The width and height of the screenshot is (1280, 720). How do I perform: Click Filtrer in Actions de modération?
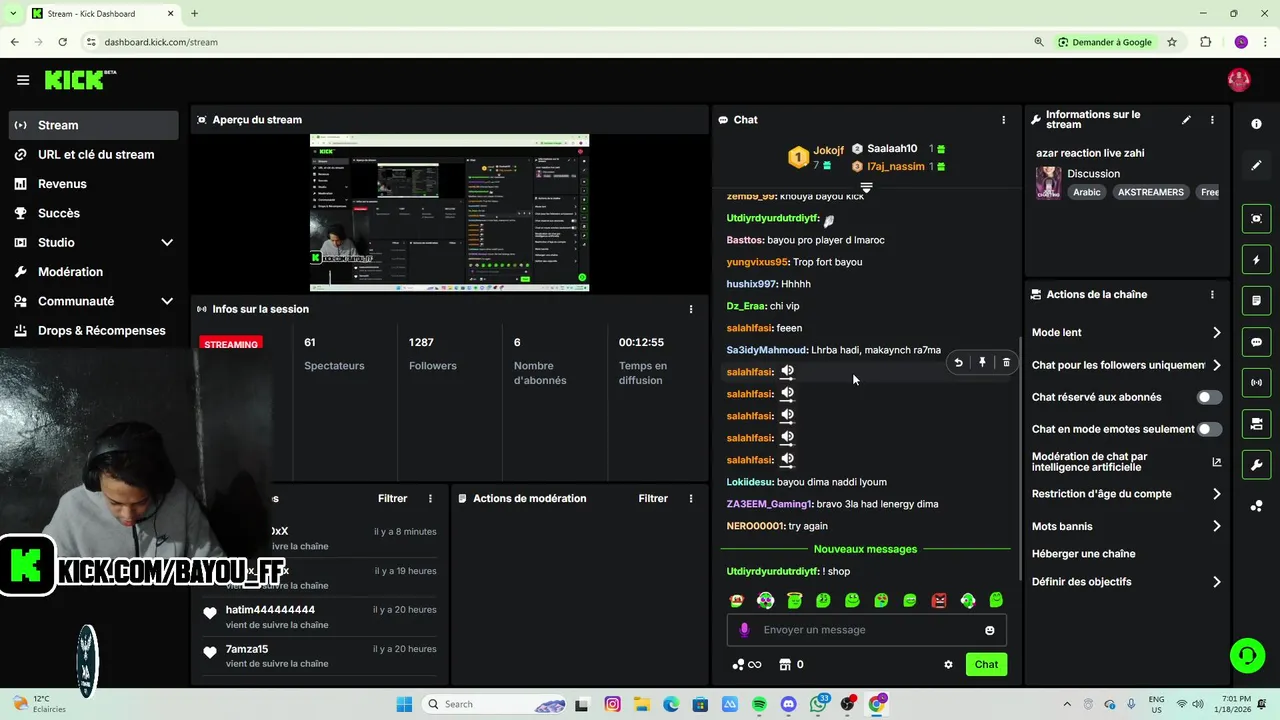(653, 498)
